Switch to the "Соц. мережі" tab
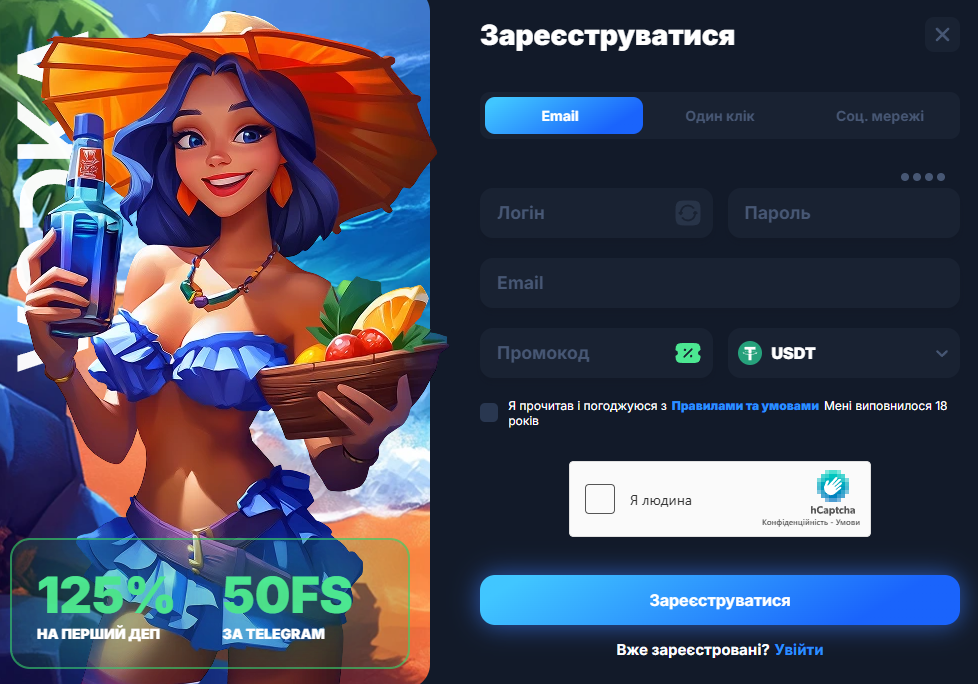The height and width of the screenshot is (684, 978). pyautogui.click(x=879, y=116)
